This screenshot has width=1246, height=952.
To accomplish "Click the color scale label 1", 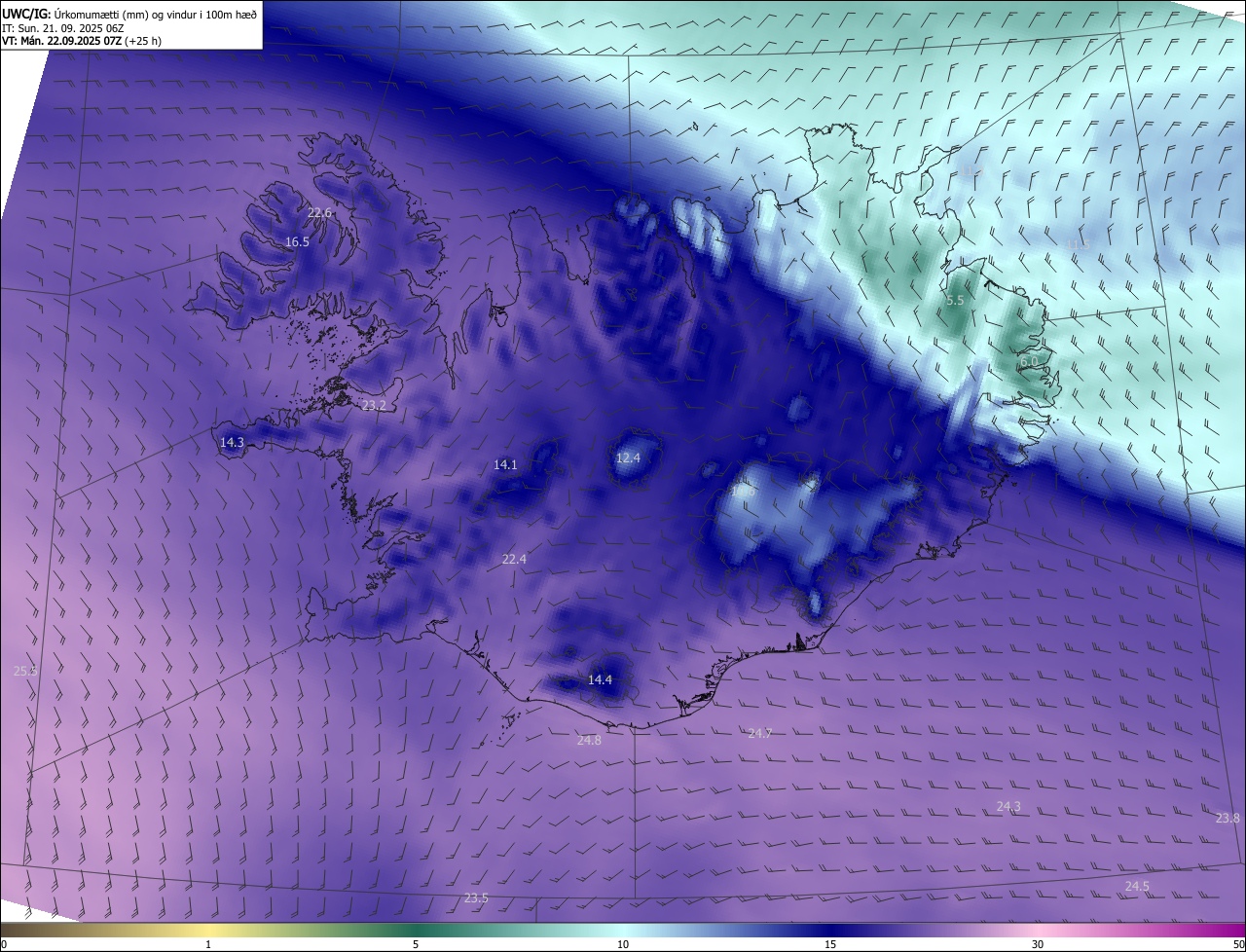I will coord(208,944).
